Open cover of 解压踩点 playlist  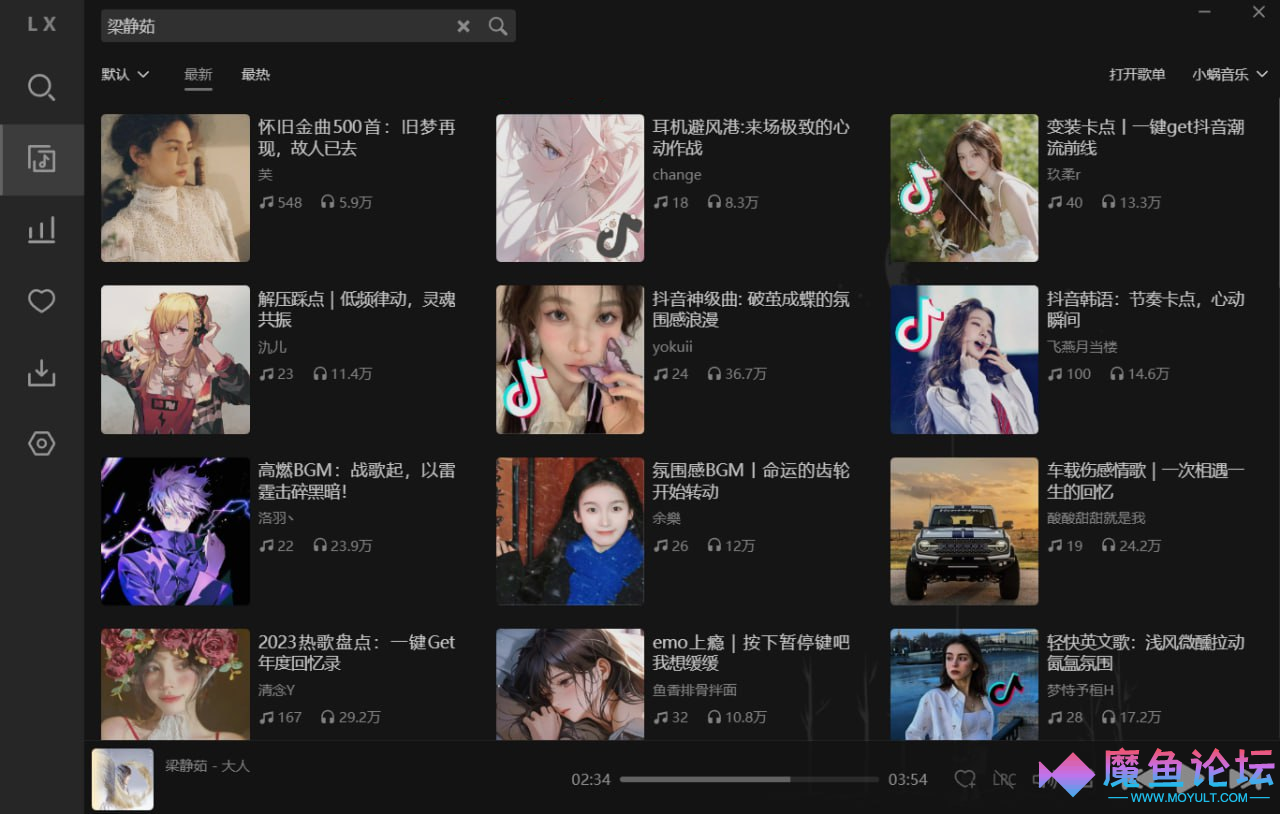coord(175,360)
